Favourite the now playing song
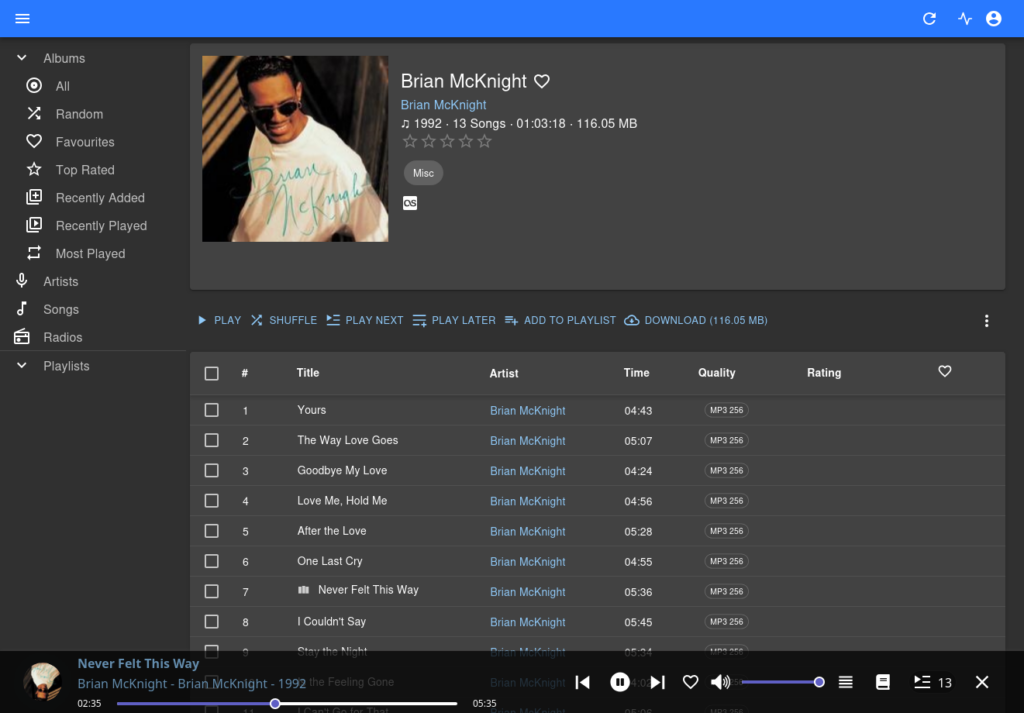 pos(690,682)
